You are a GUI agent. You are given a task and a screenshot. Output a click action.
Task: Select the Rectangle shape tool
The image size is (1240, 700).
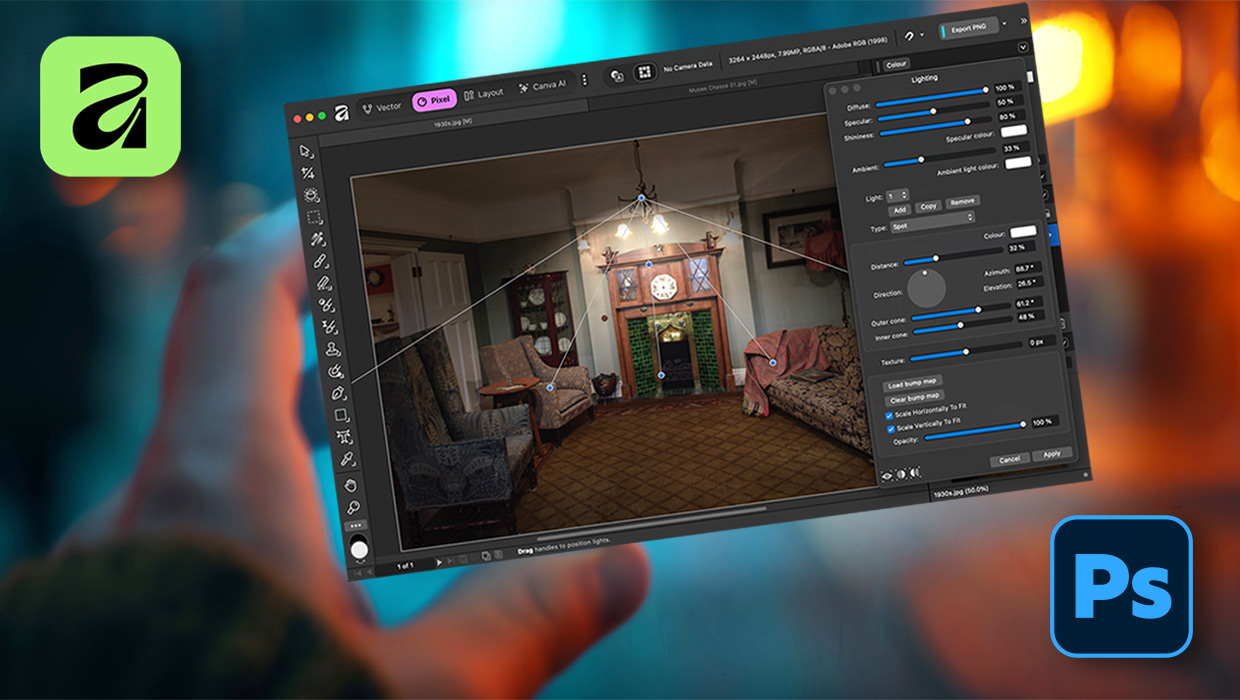341,415
